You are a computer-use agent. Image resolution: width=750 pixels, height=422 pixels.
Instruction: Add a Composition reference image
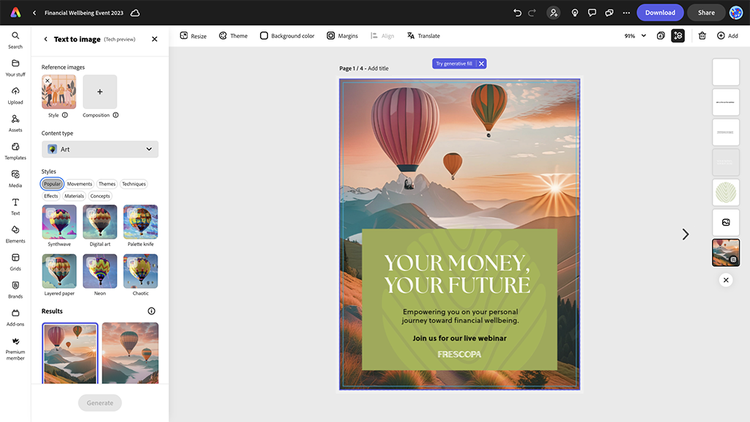tap(99, 92)
